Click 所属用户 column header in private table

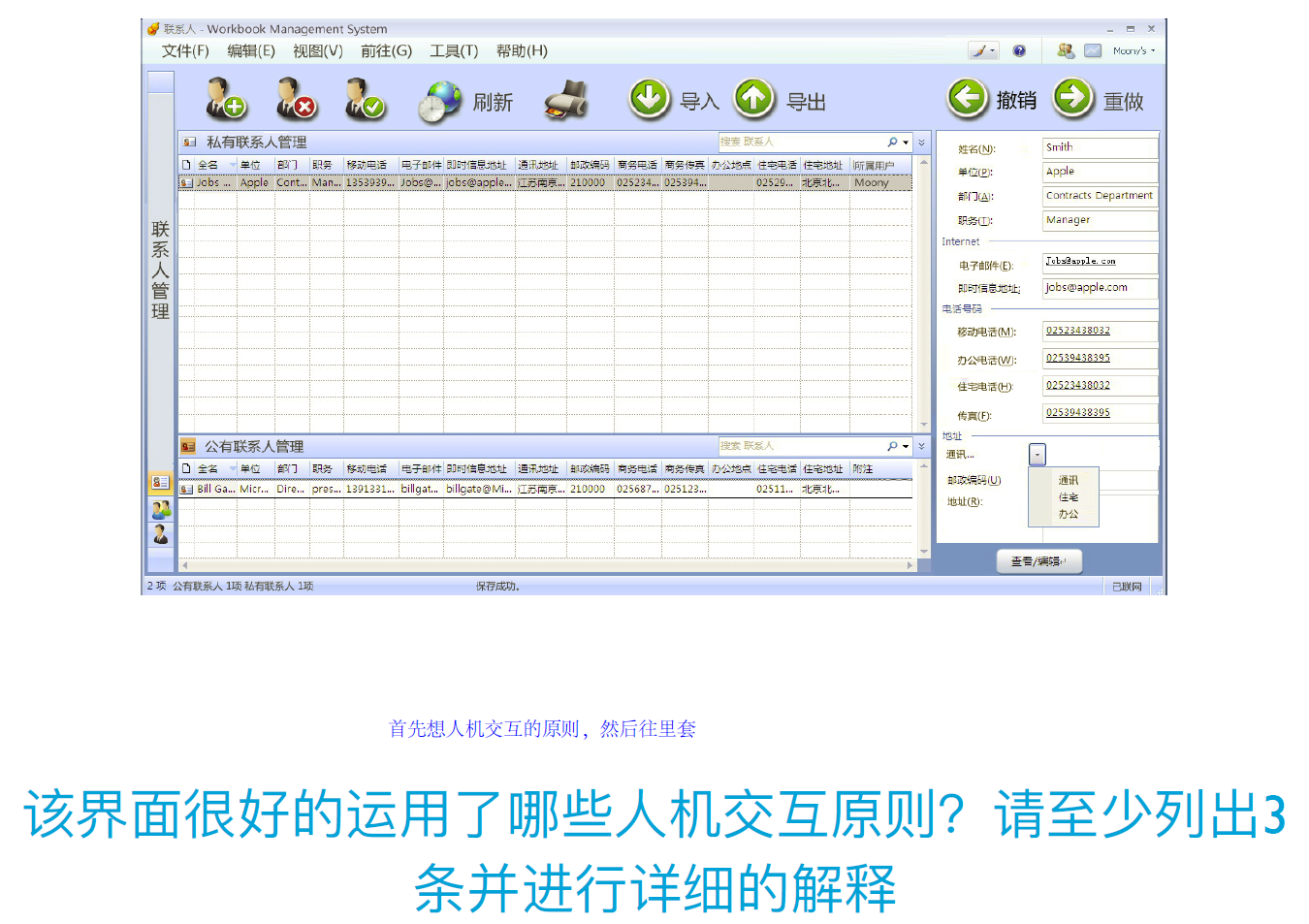(x=880, y=166)
